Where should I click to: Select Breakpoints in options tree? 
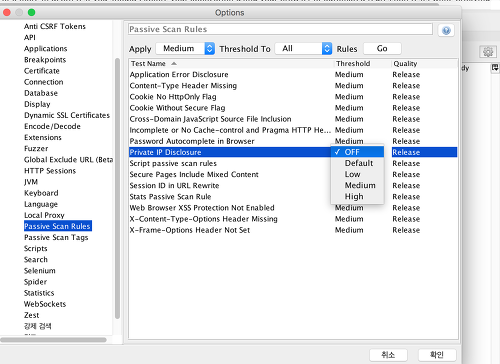(x=45, y=60)
